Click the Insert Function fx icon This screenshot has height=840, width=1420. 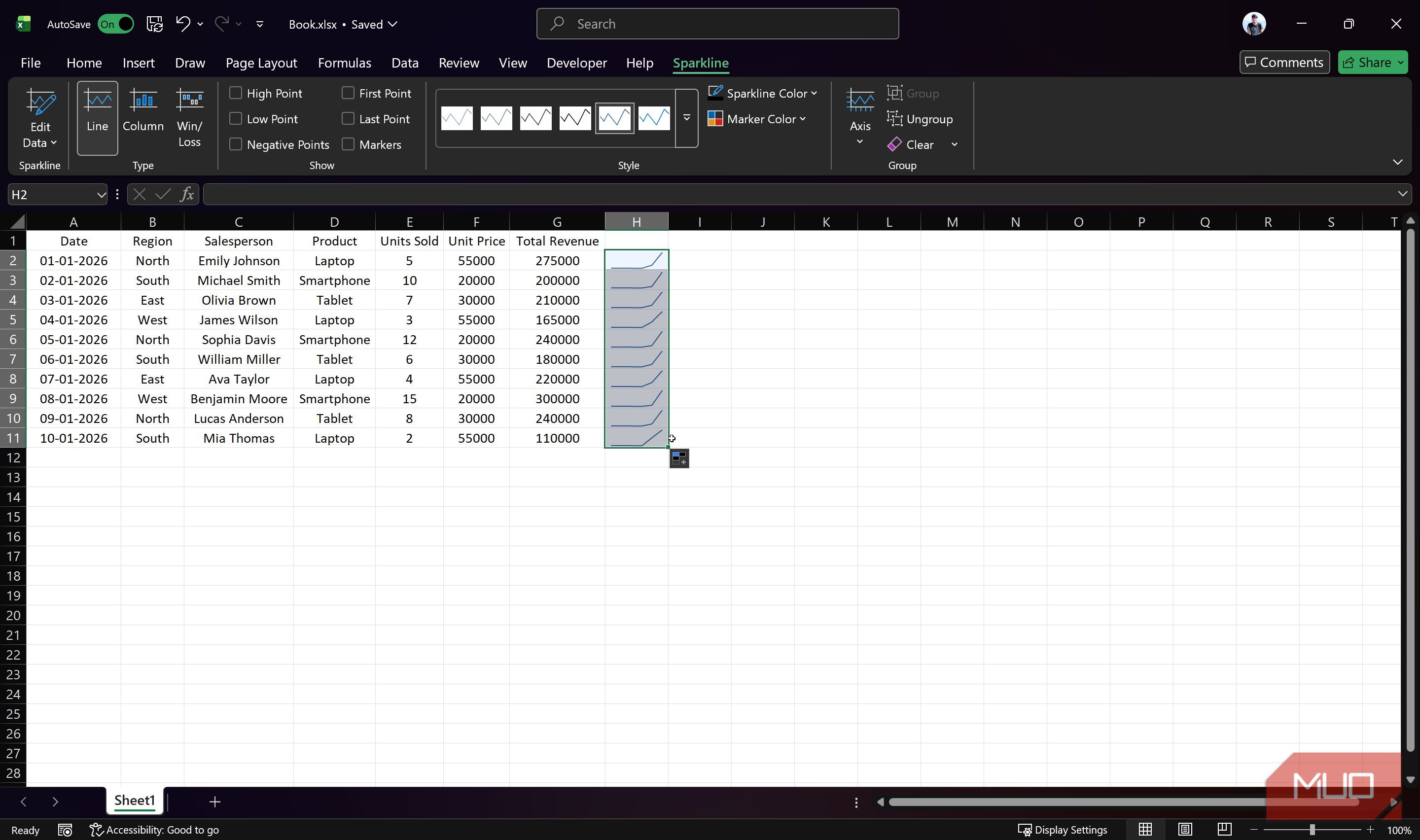pyautogui.click(x=187, y=195)
